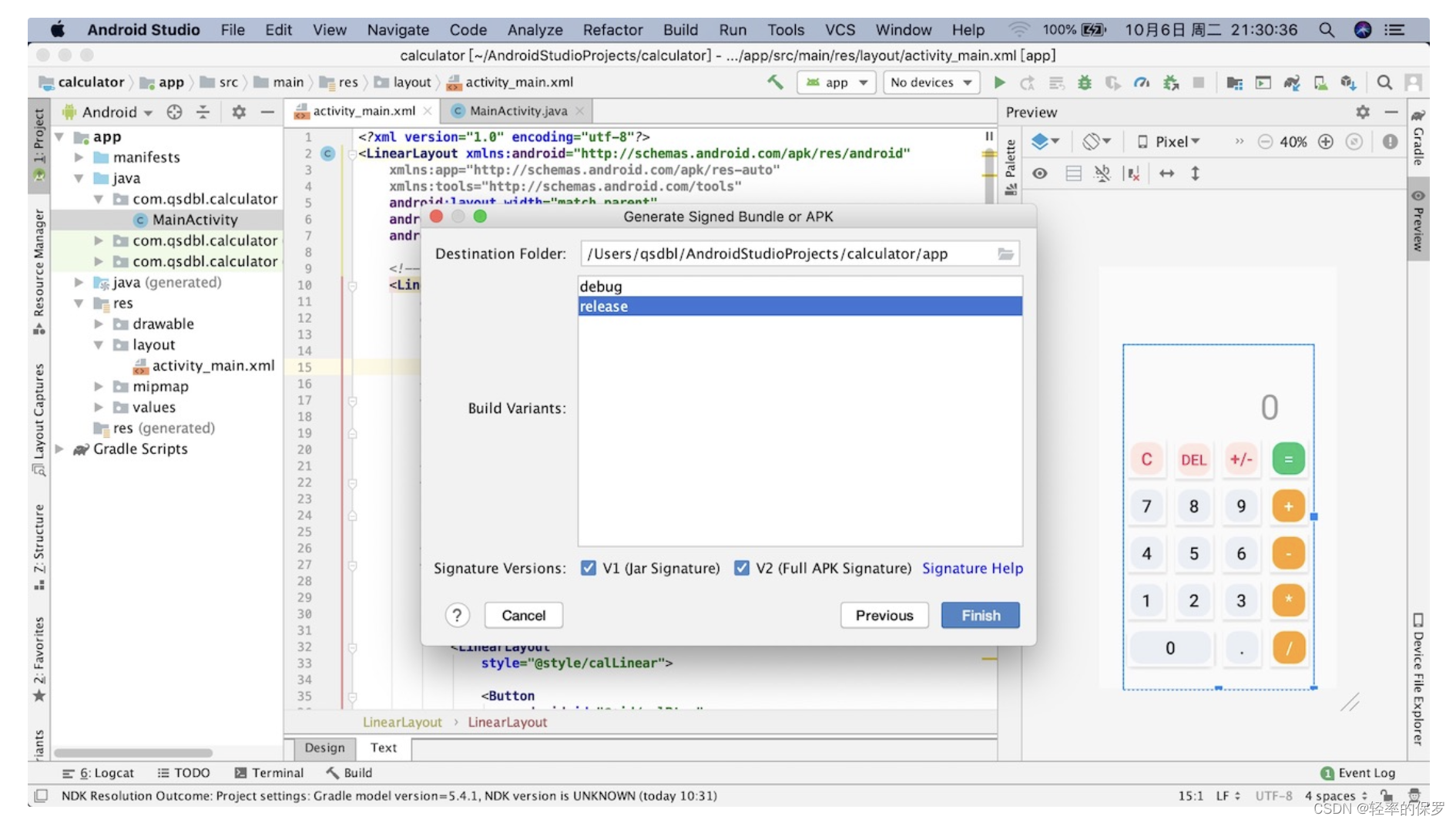Screen dimensions: 1456x823
Task: Toggle the View Options eye icon in Preview
Action: pos(1039,173)
